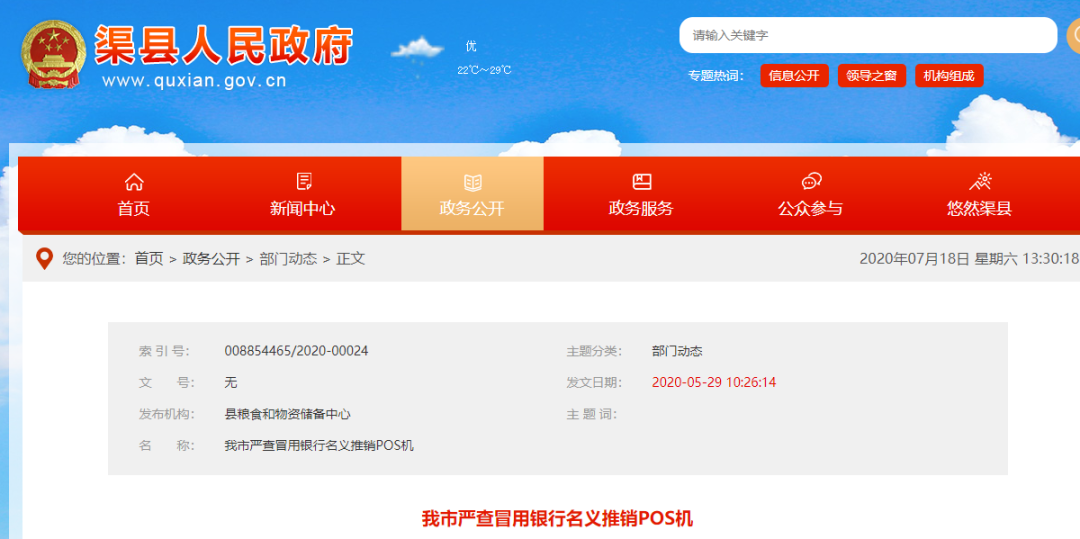
Task: Click the home icon above 首页
Action: point(134,182)
